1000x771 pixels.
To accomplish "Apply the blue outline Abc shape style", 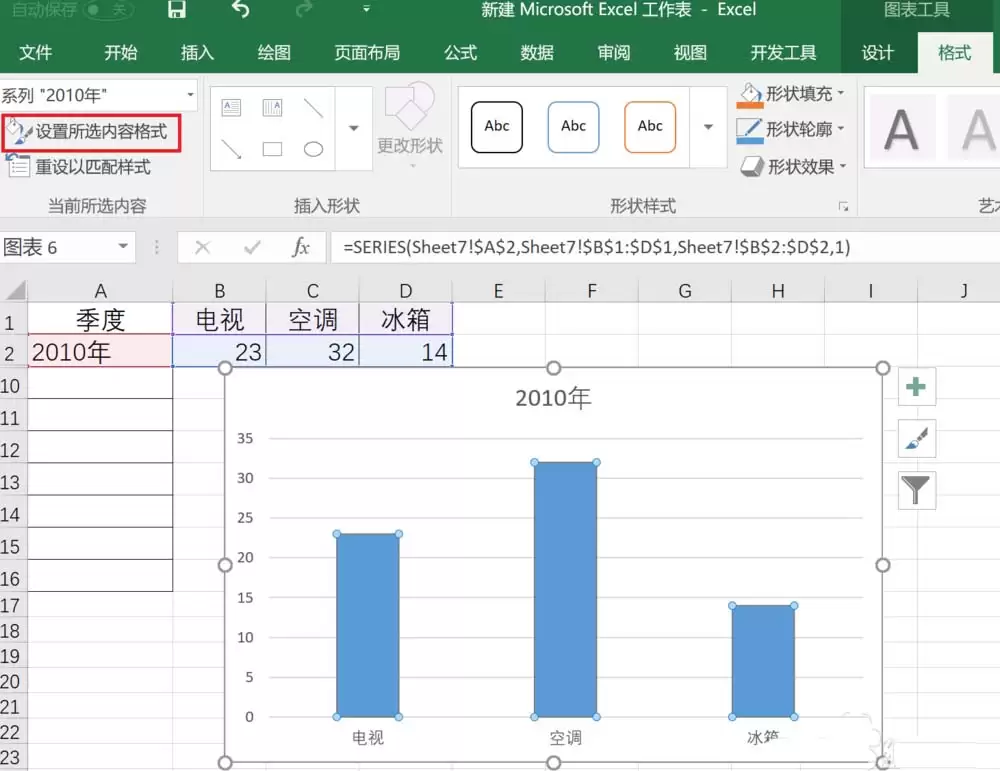I will pos(573,126).
